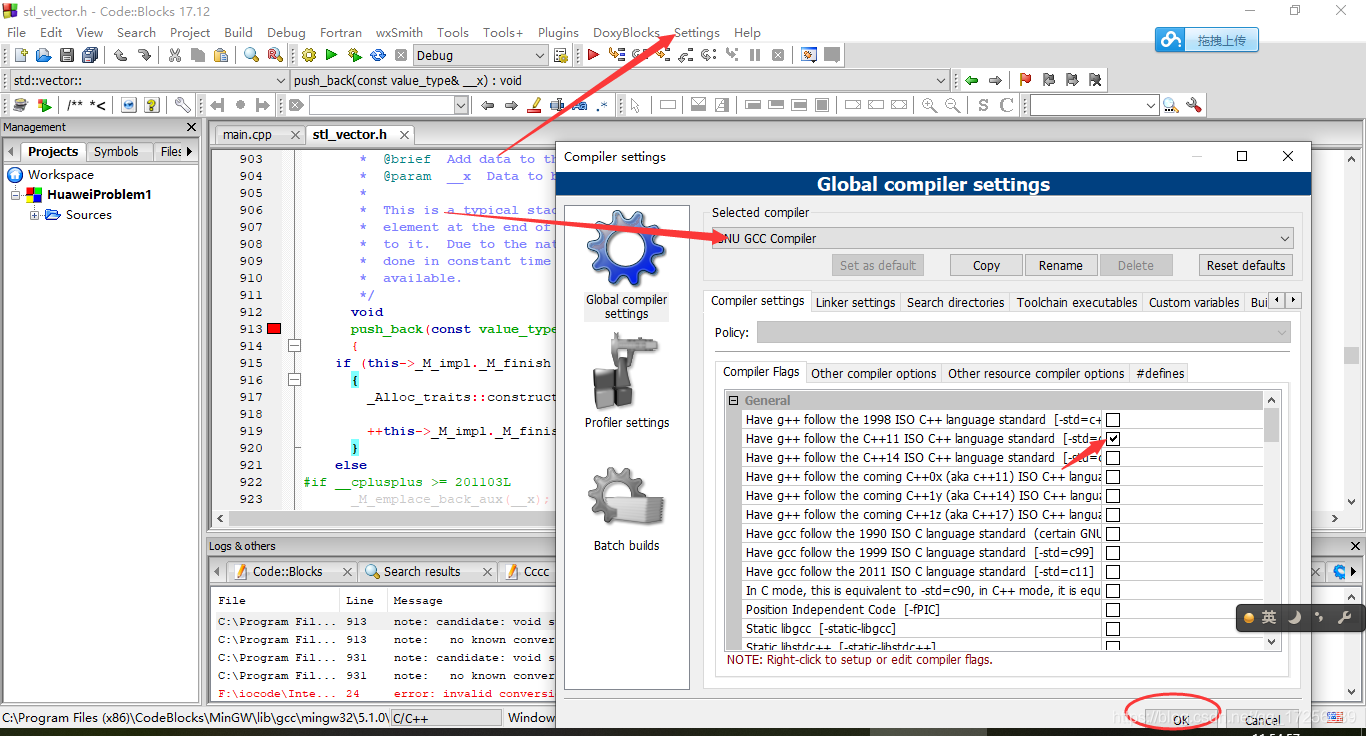
Task: Collapse the General flags group
Action: tap(733, 401)
